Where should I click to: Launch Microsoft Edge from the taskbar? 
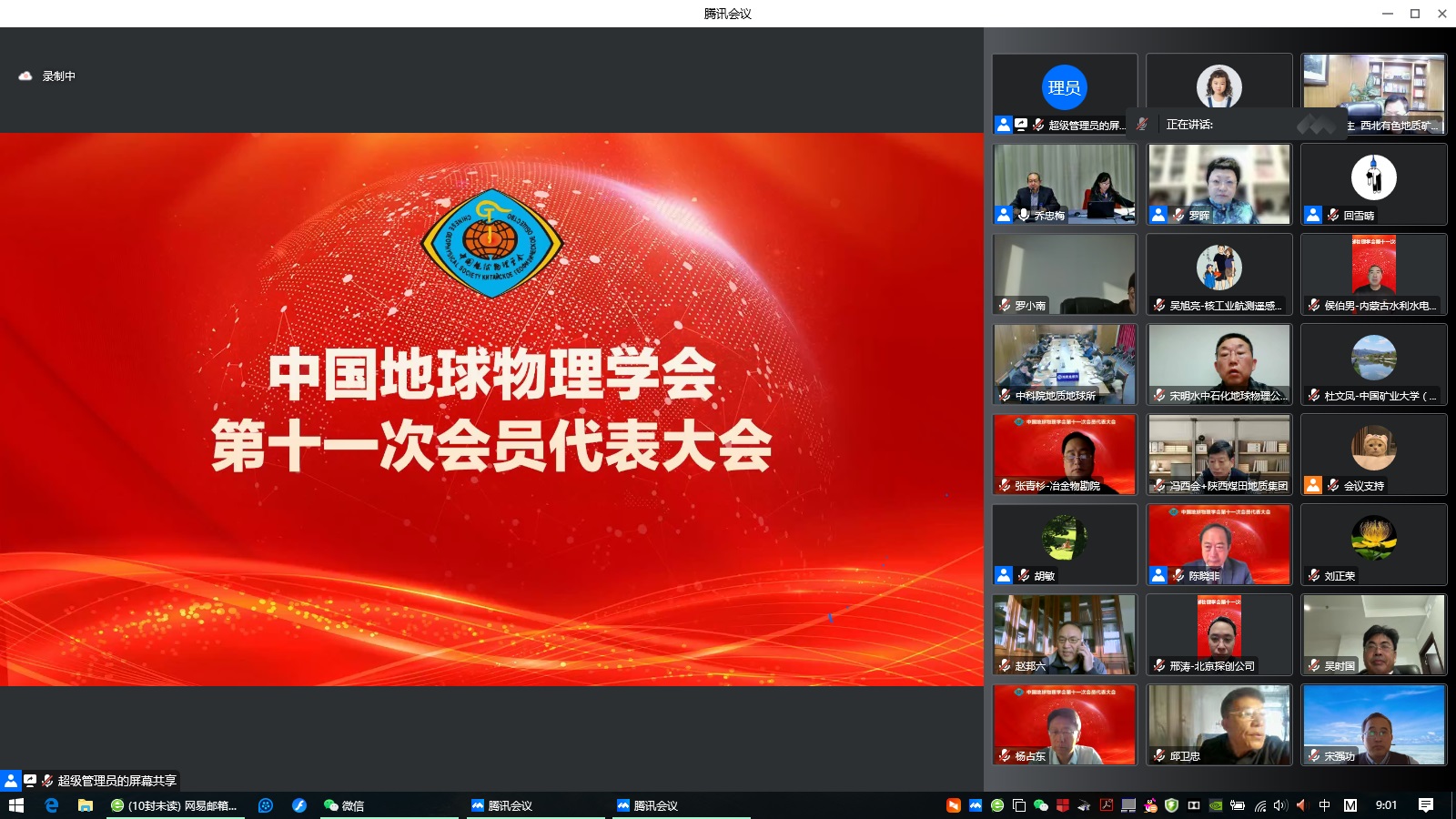coord(52,805)
